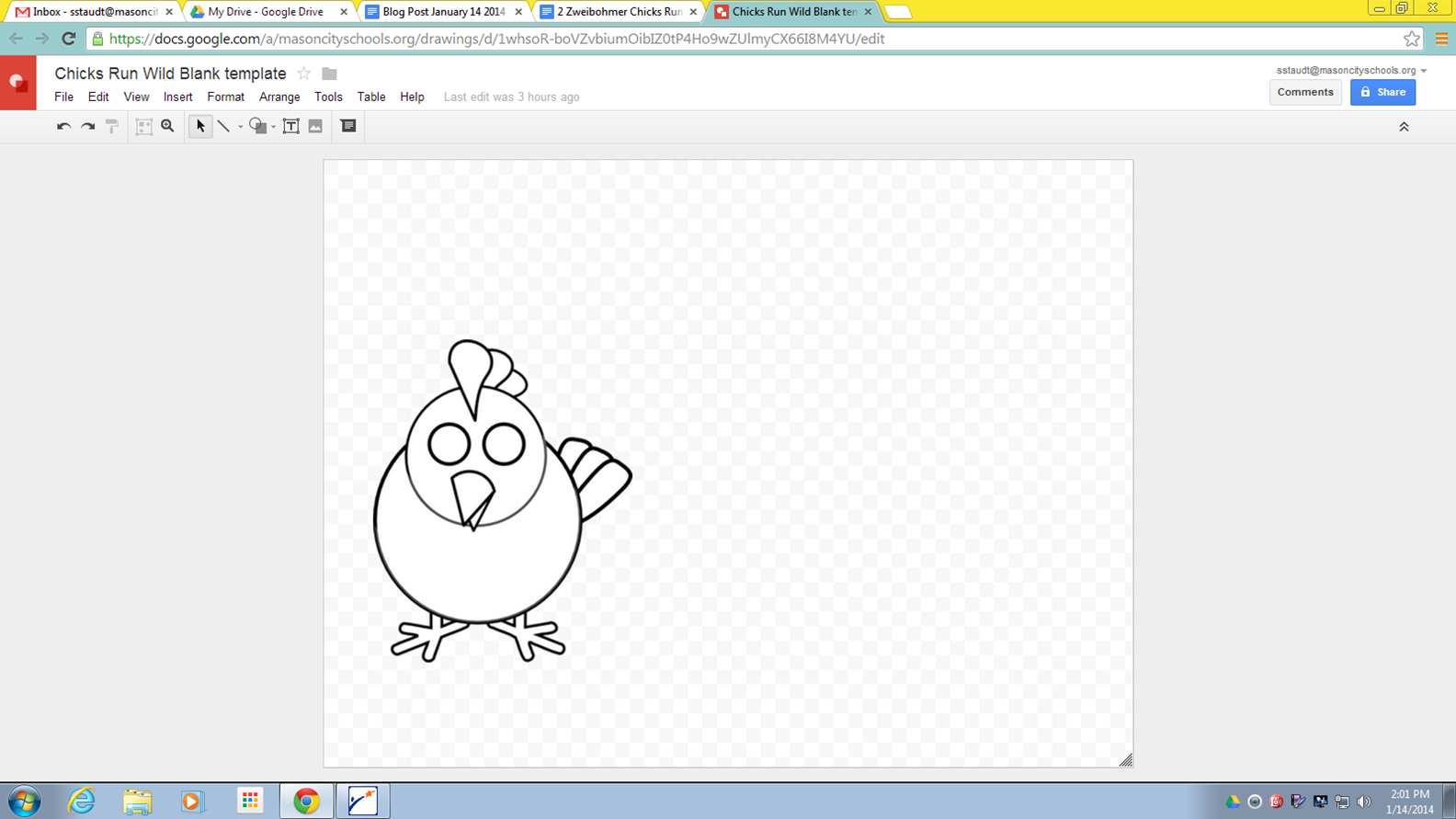Open the Format menu
This screenshot has width=1456, height=819.
[225, 97]
